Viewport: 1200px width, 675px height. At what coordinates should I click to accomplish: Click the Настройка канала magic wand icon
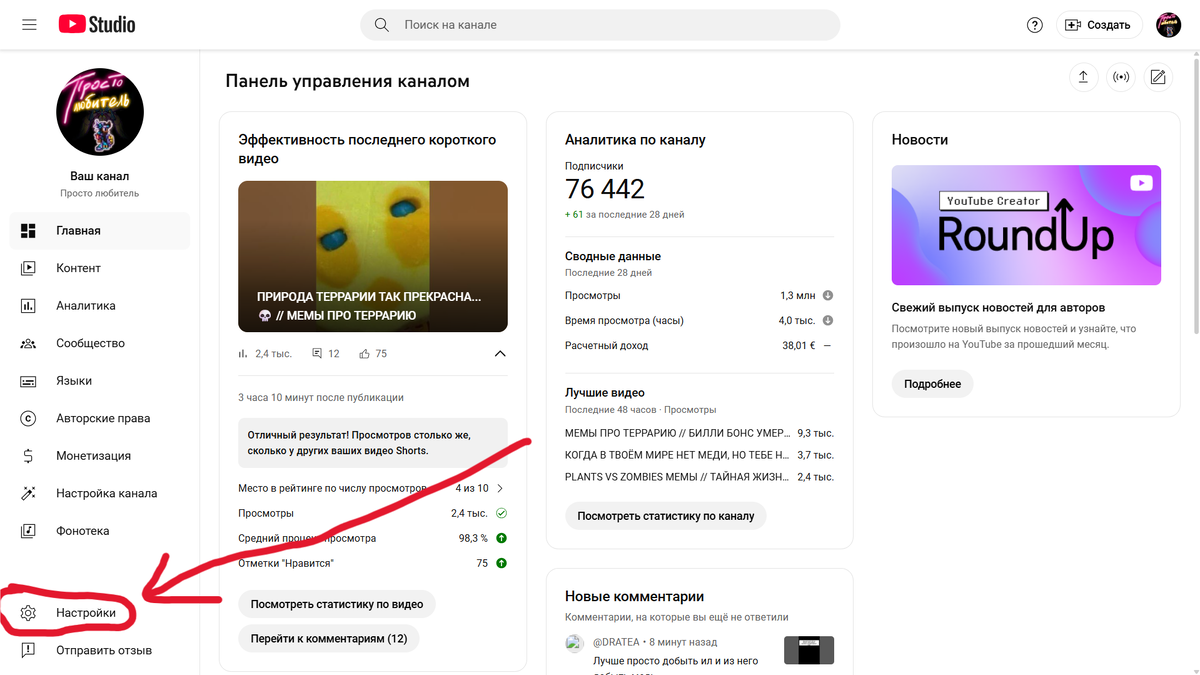28,493
